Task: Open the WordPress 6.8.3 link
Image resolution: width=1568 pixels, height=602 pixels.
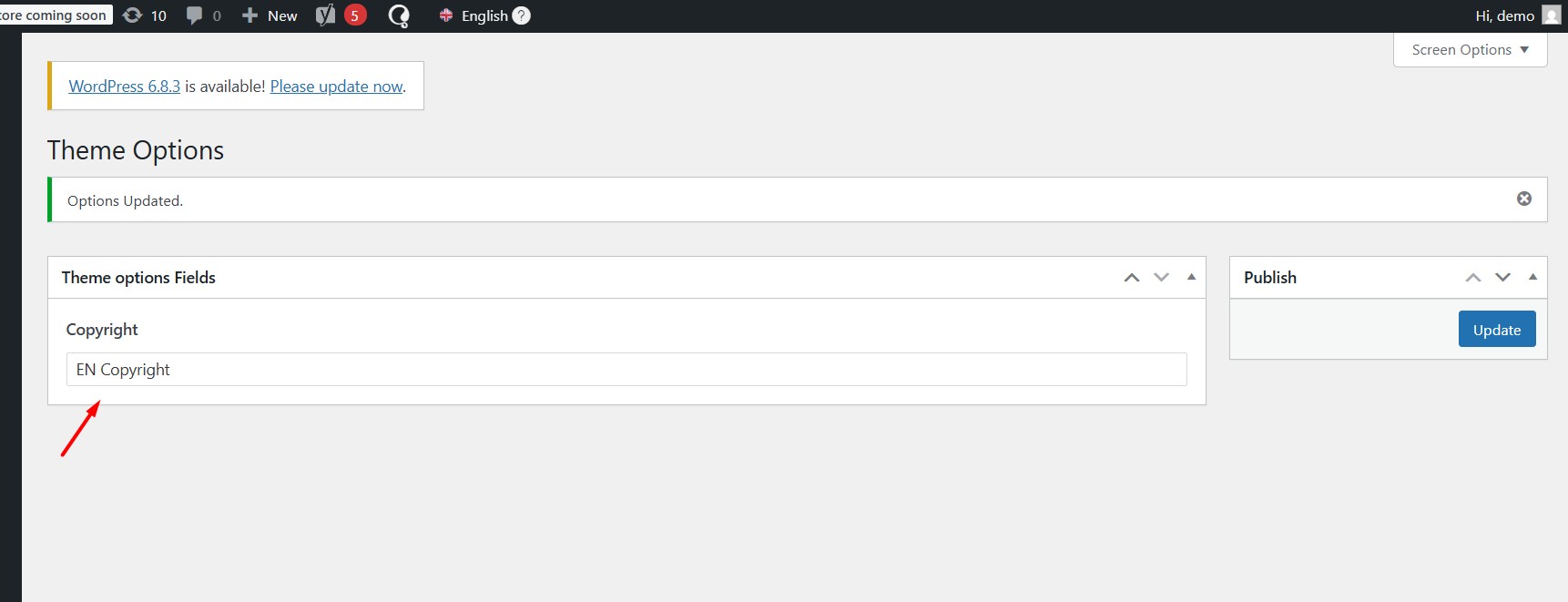Action: (x=125, y=87)
